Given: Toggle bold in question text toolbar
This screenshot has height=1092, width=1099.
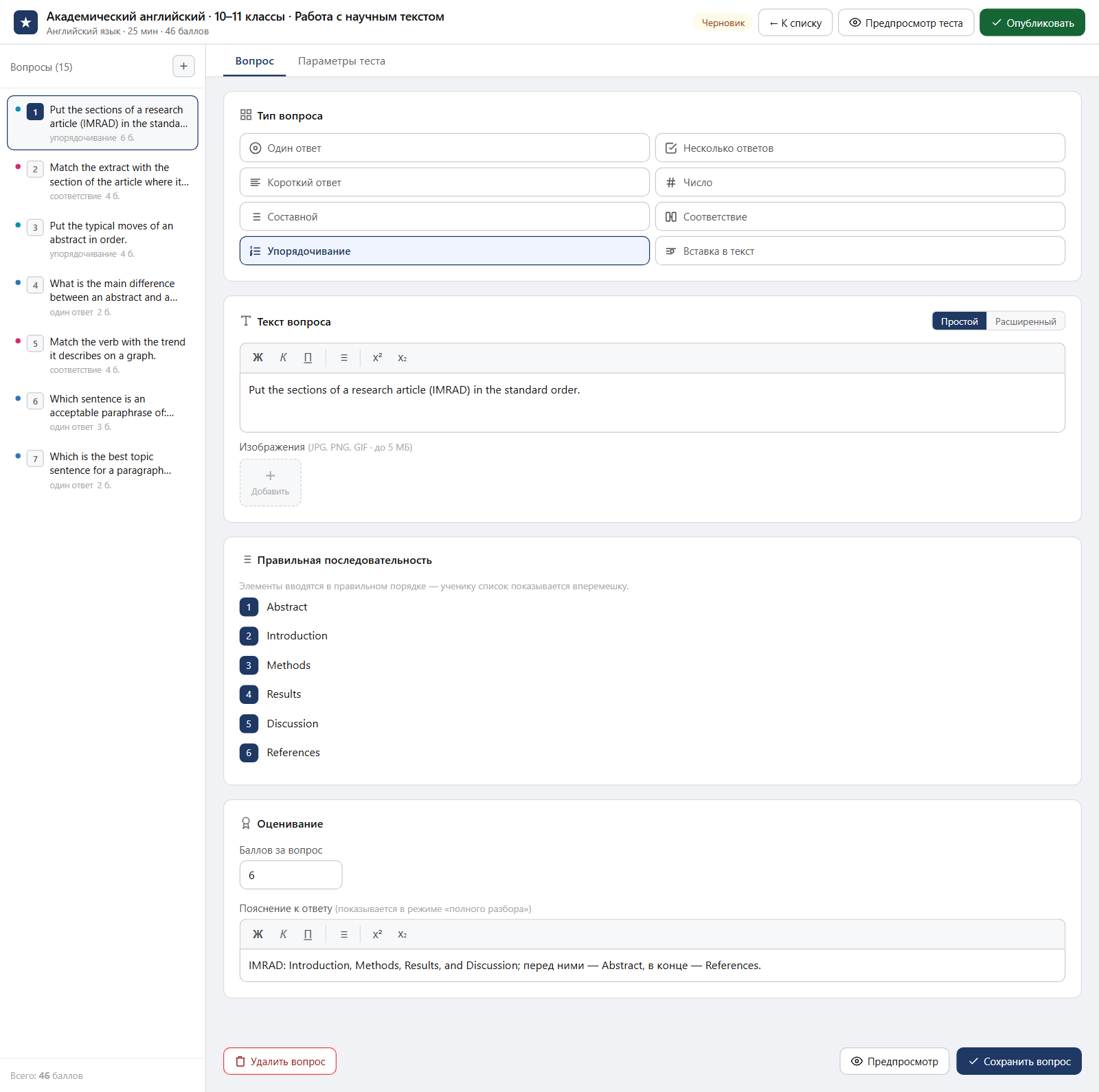Looking at the screenshot, I should 258,358.
